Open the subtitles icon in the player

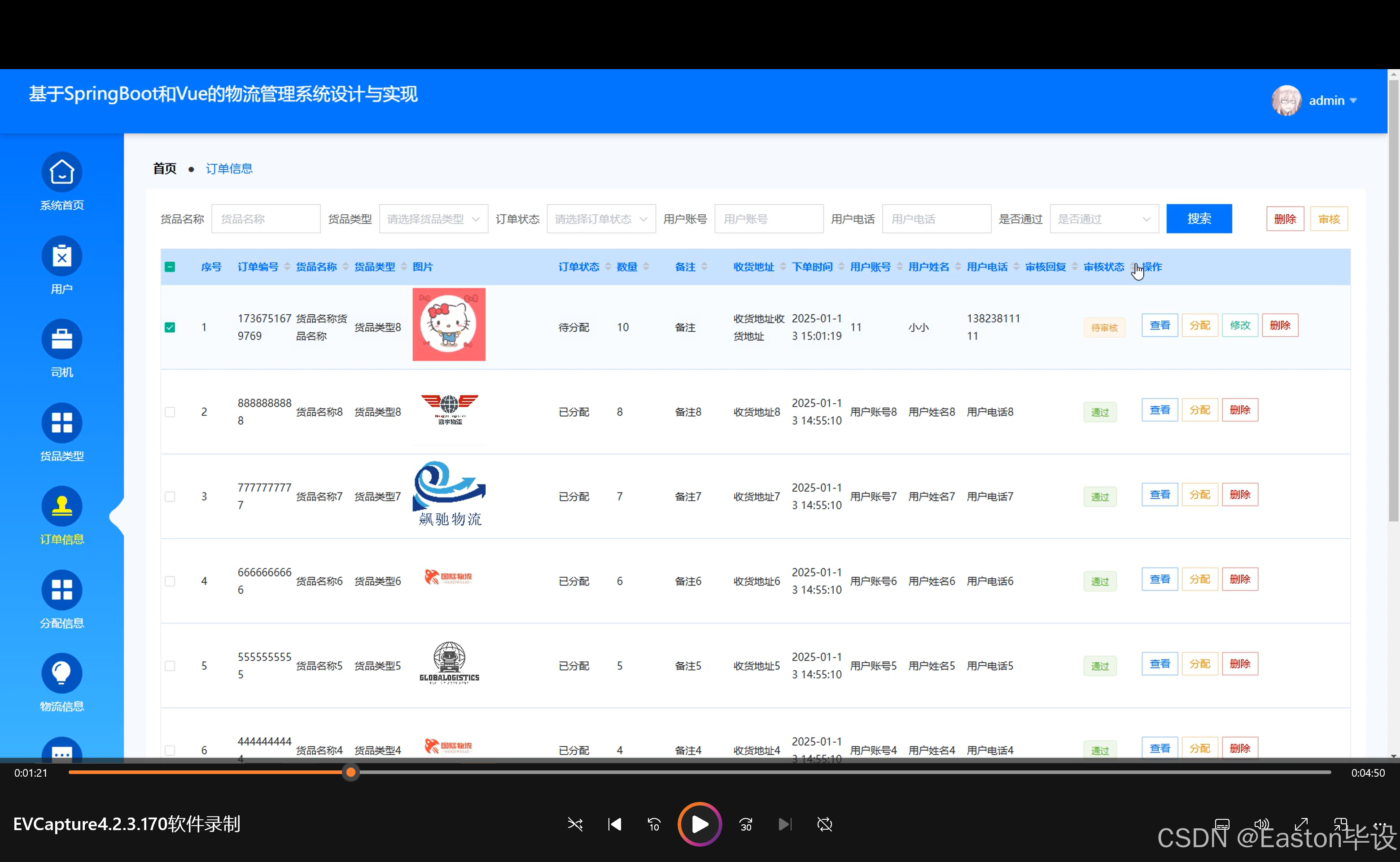[1222, 824]
